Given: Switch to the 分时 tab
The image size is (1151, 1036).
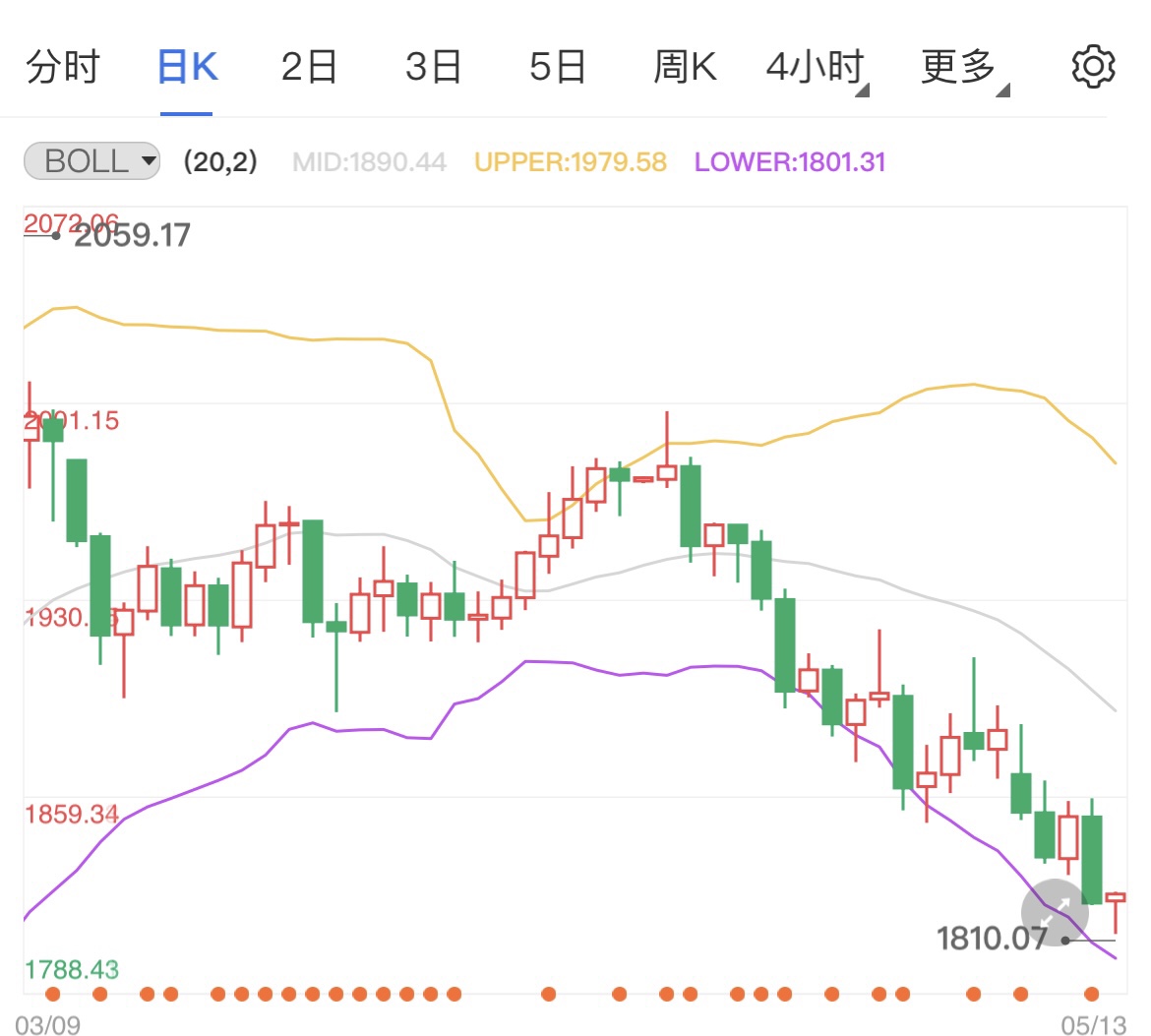Looking at the screenshot, I should point(63,67).
